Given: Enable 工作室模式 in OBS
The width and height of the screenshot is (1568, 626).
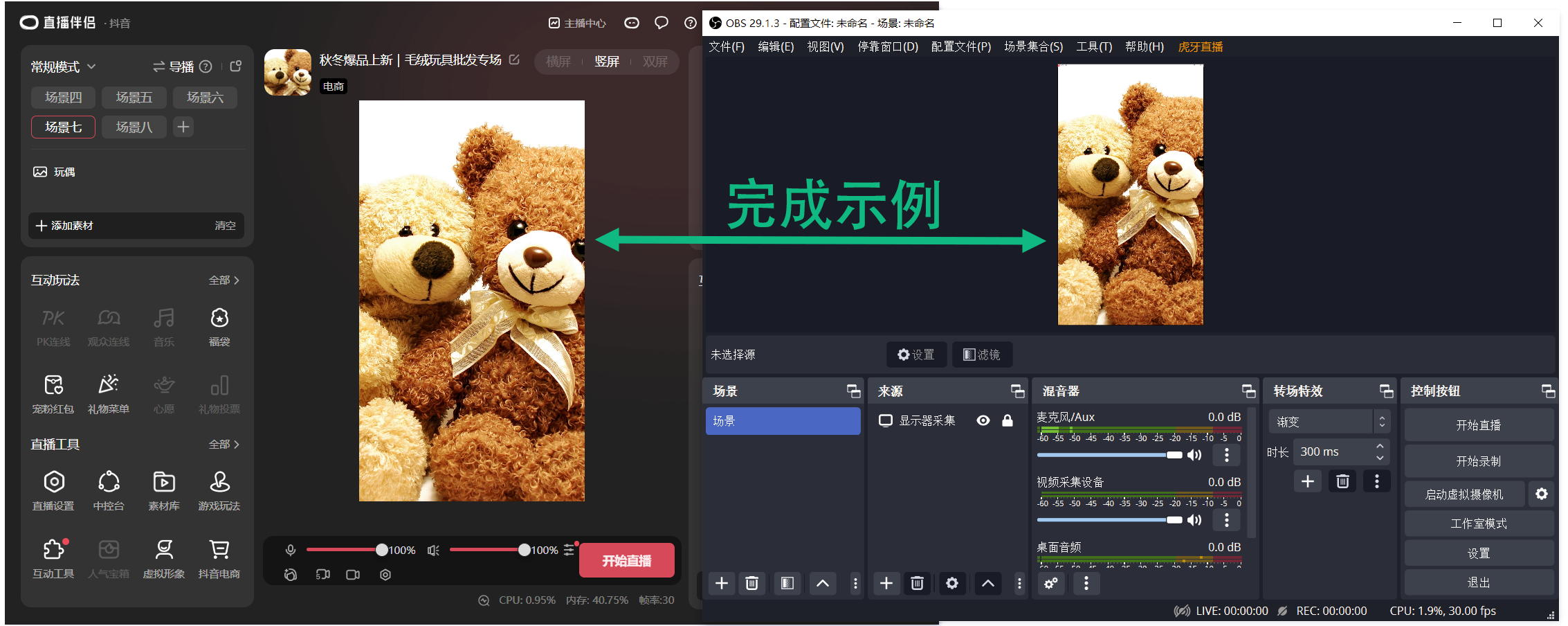Looking at the screenshot, I should point(1479,523).
